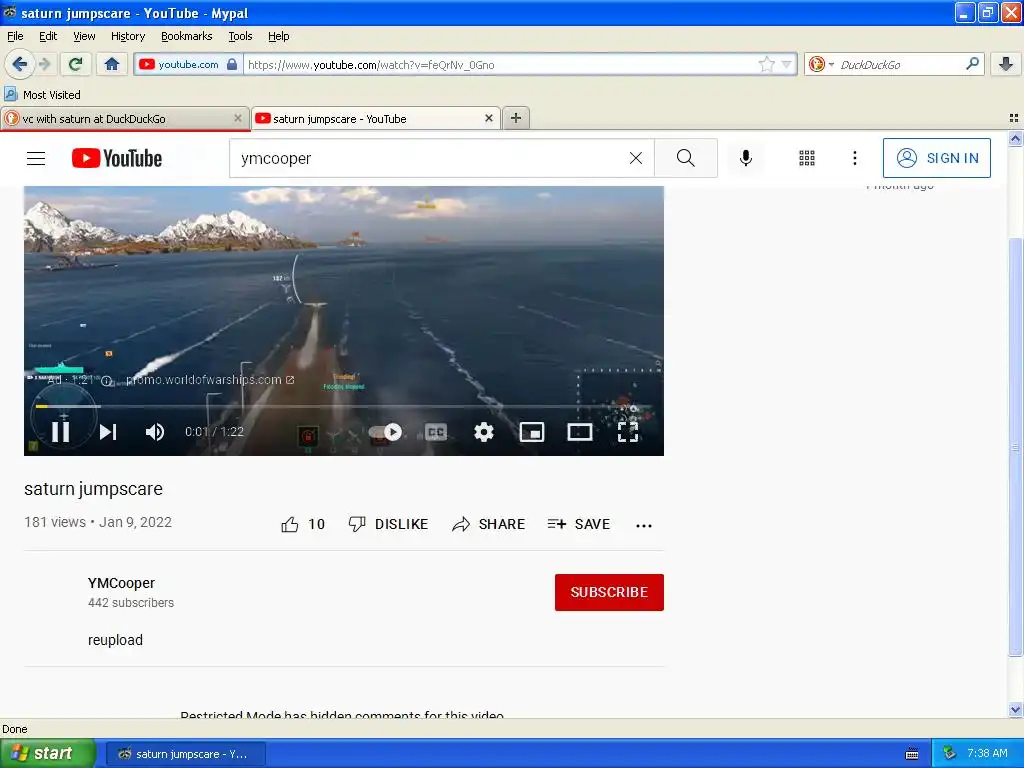Open the Downloads arrow button
This screenshot has height=768, width=1024.
[1006, 64]
